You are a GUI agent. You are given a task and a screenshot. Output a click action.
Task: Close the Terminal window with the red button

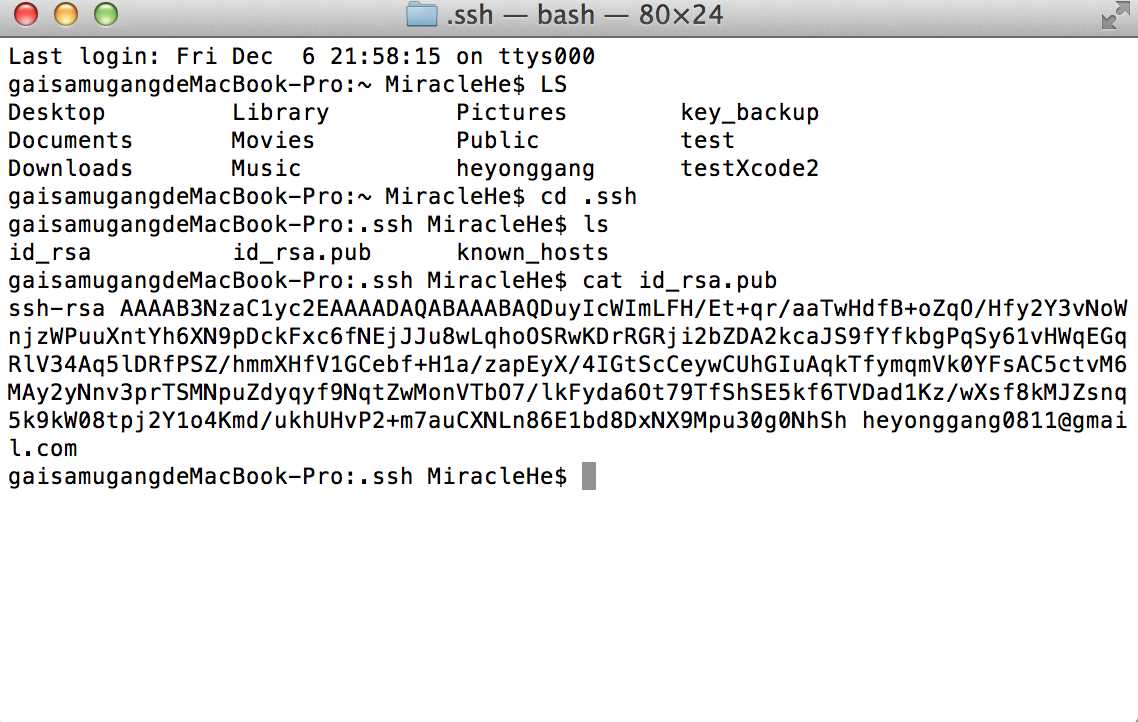click(x=27, y=15)
